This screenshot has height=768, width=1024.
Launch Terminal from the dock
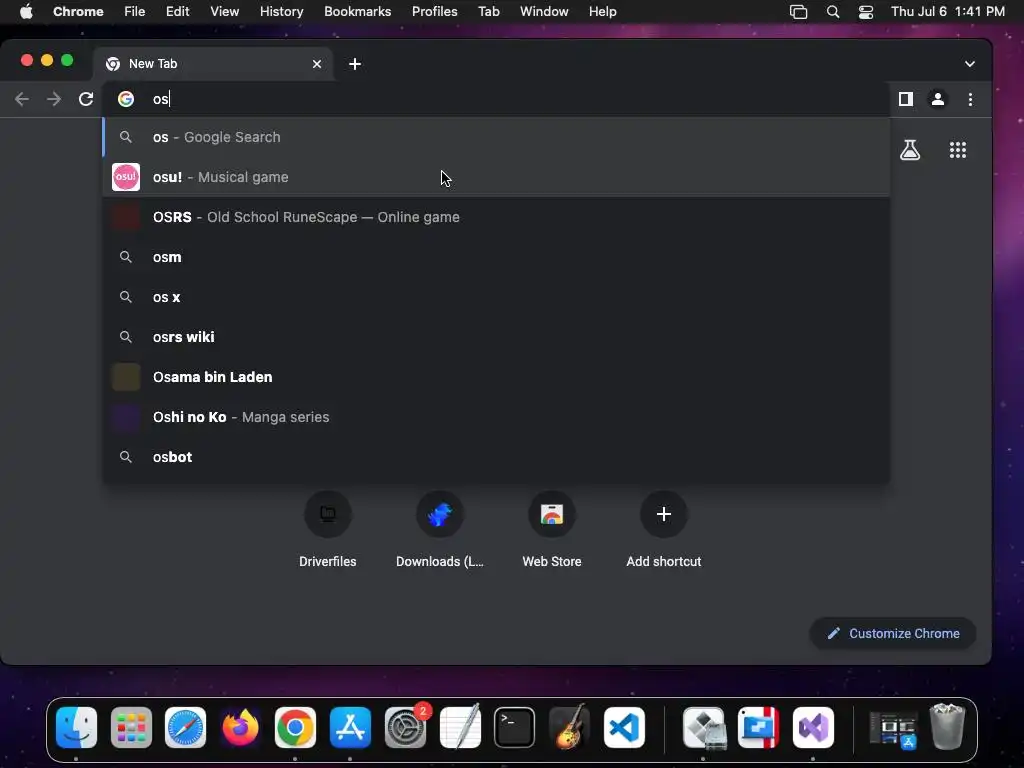tap(515, 728)
